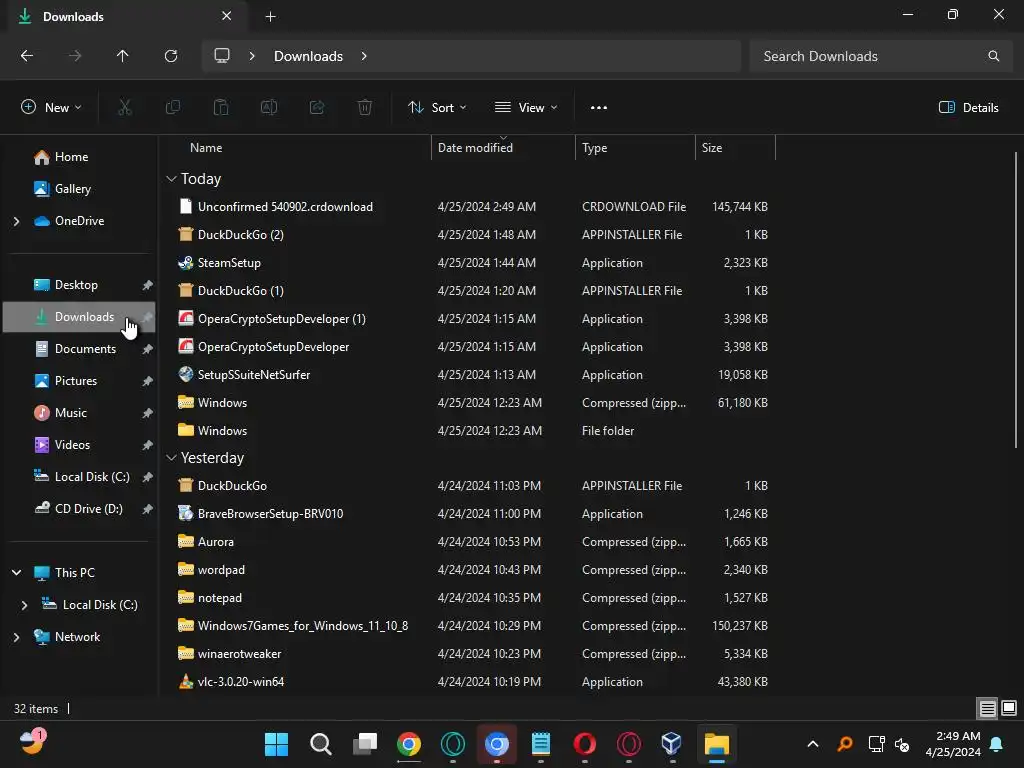Click the Copy icon in toolbar
Image resolution: width=1024 pixels, height=768 pixels.
172,108
